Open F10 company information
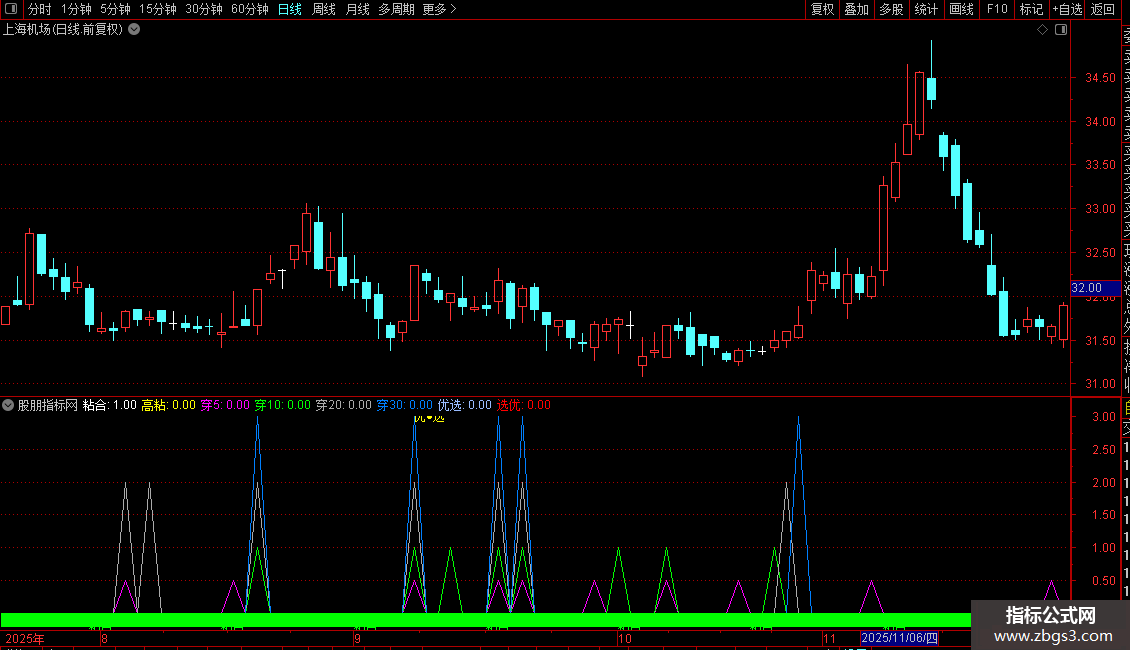Image resolution: width=1130 pixels, height=650 pixels. [x=997, y=9]
